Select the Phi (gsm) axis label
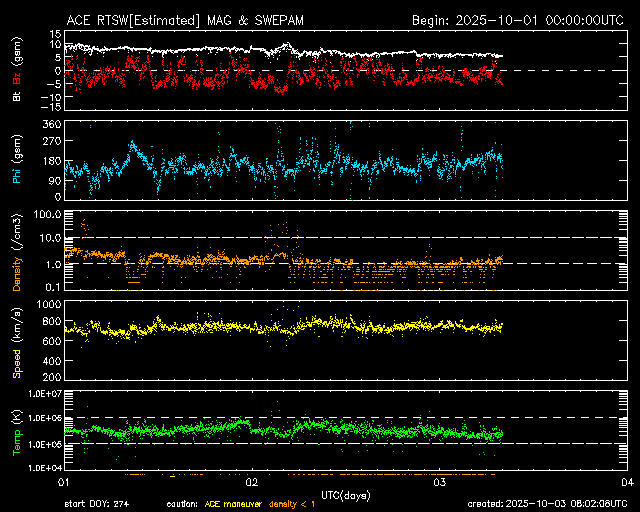The image size is (640, 512). pos(17,161)
